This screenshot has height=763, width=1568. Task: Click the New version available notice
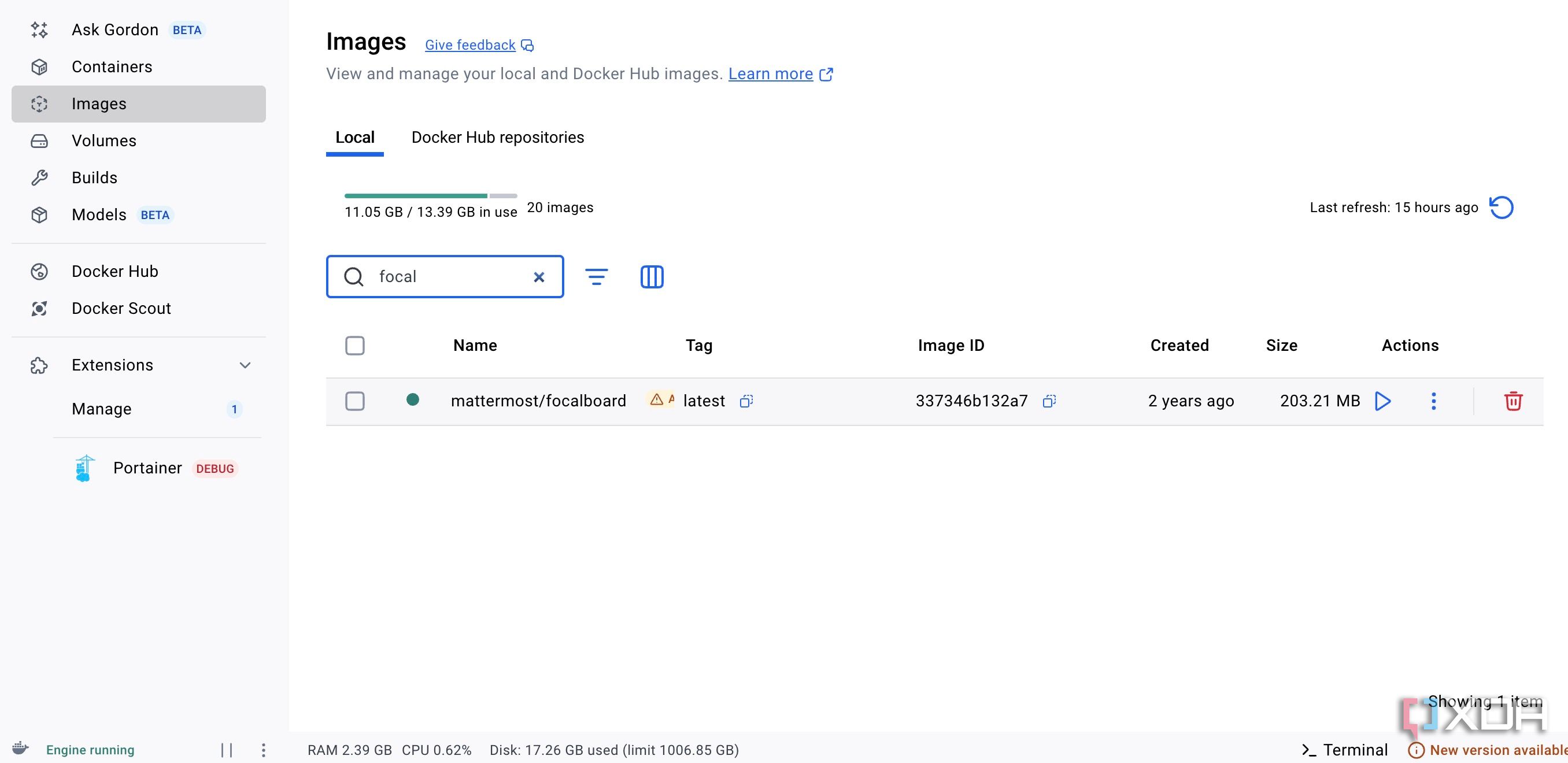(x=1489, y=750)
